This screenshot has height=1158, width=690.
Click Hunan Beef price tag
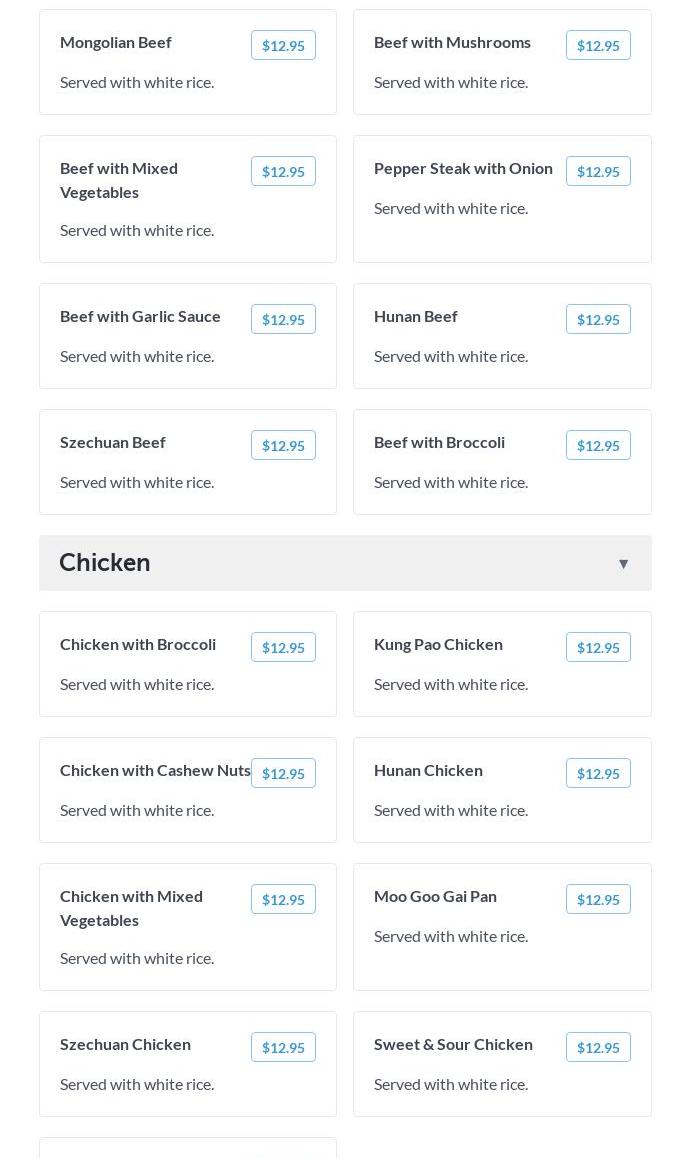pos(598,320)
